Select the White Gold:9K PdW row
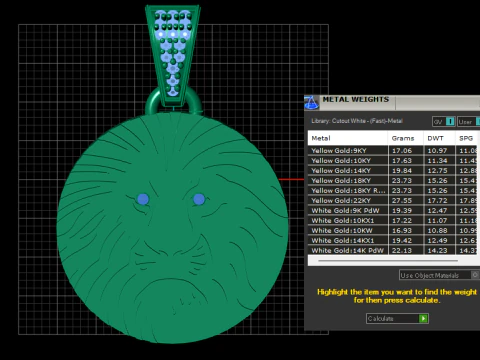This screenshot has height=360, width=480. [x=392, y=210]
